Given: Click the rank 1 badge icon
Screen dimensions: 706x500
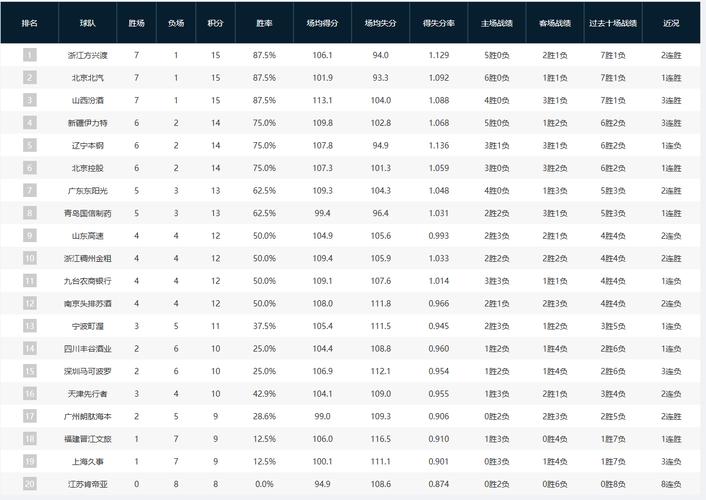Looking at the screenshot, I should tap(30, 55).
